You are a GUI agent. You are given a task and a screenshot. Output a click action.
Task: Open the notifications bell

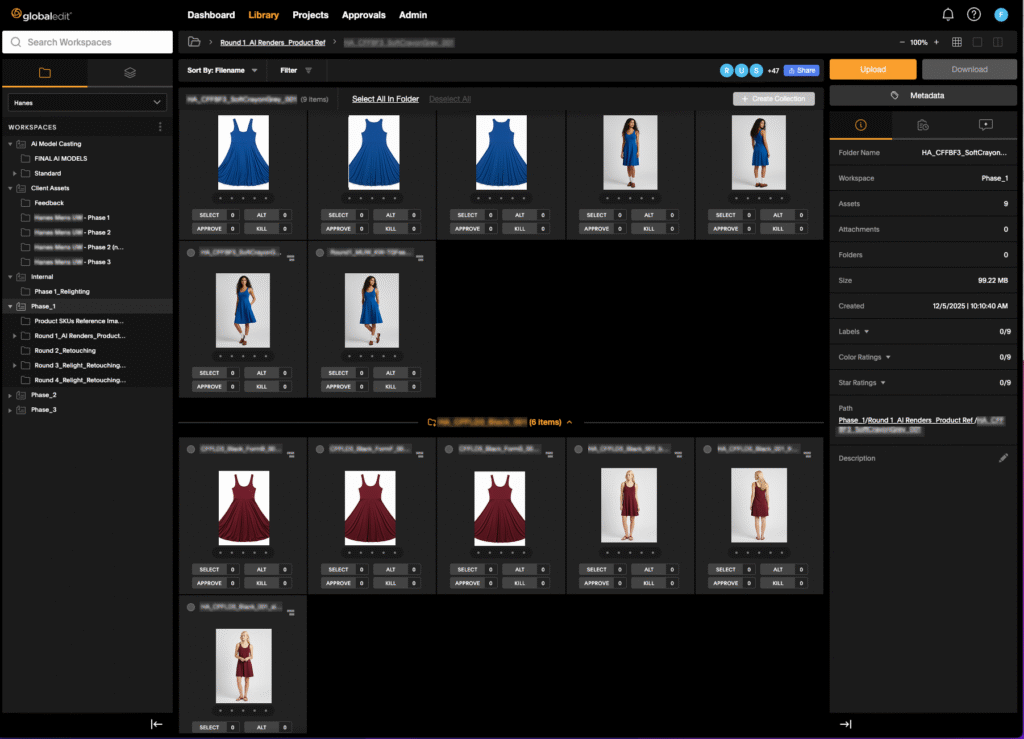click(x=948, y=14)
